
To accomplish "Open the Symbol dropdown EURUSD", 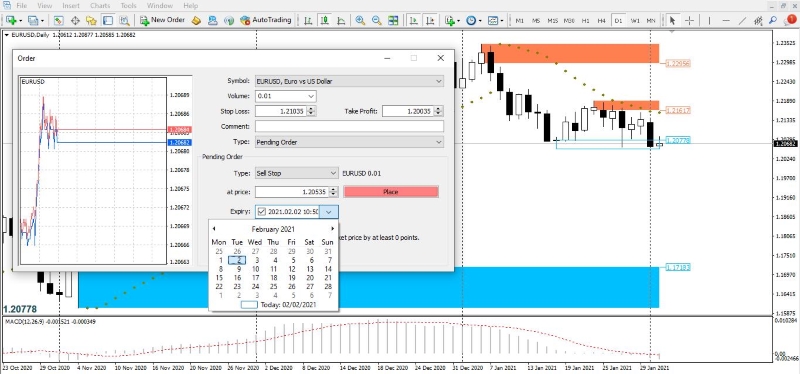I will pyautogui.click(x=349, y=81).
